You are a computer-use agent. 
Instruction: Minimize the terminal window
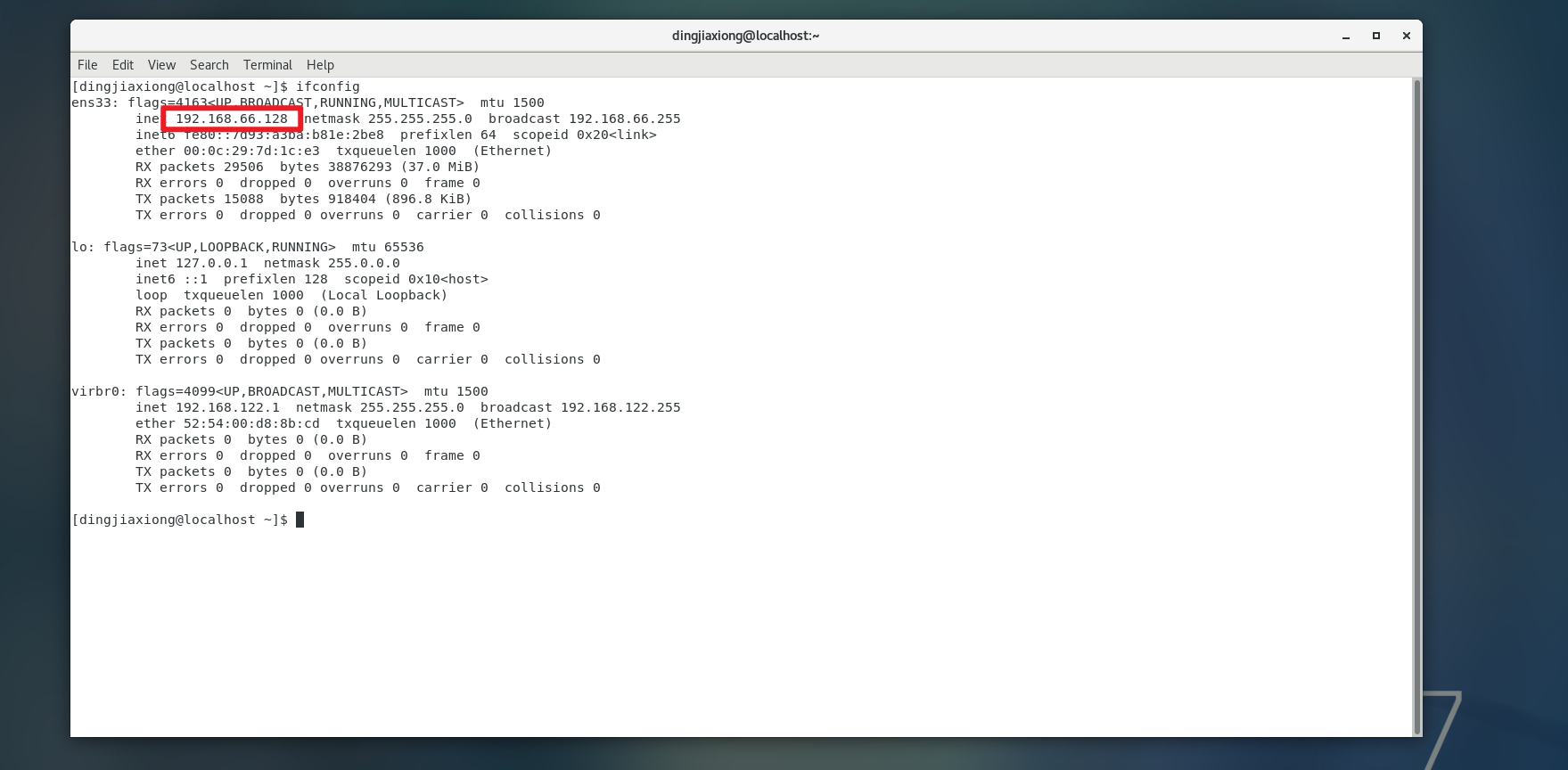tap(1346, 37)
